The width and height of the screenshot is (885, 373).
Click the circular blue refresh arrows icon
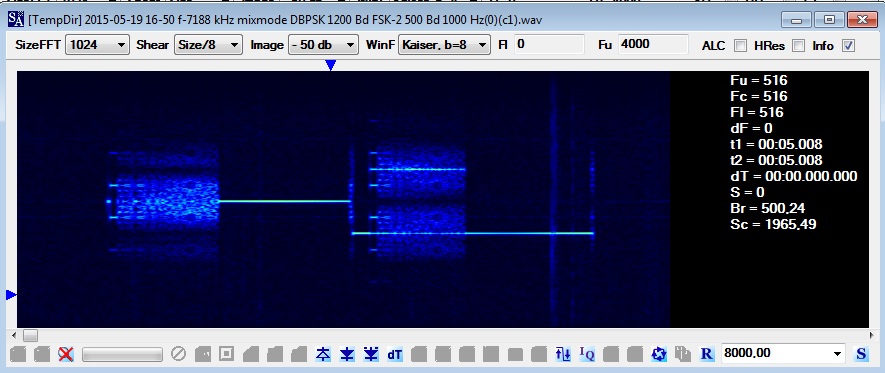coord(659,354)
